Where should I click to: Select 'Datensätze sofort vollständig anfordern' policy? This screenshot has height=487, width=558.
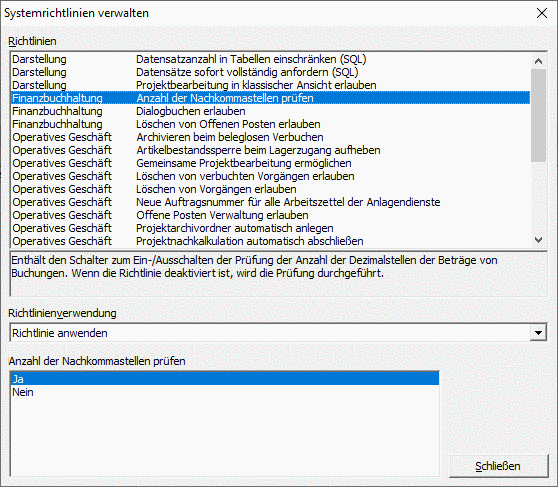[x=270, y=72]
